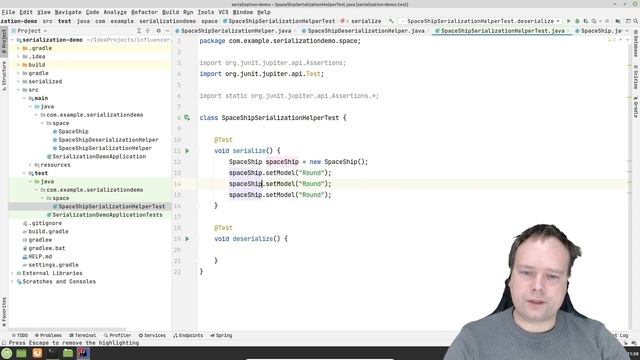Run the SpaceShipSerializationHelperTest class from its gutter icon

(187, 118)
